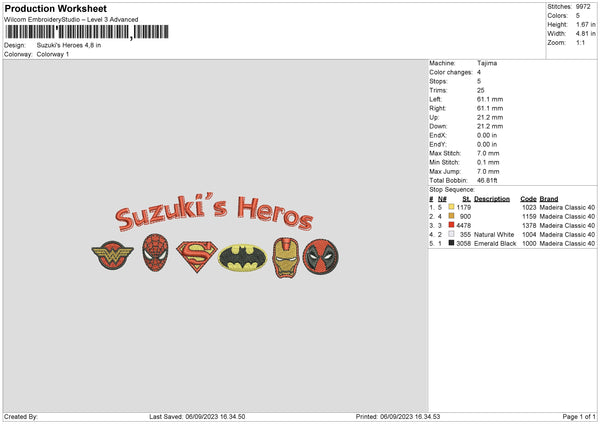The width and height of the screenshot is (600, 424).
Task: Select the yellow Batman oval logo
Action: tap(243, 258)
